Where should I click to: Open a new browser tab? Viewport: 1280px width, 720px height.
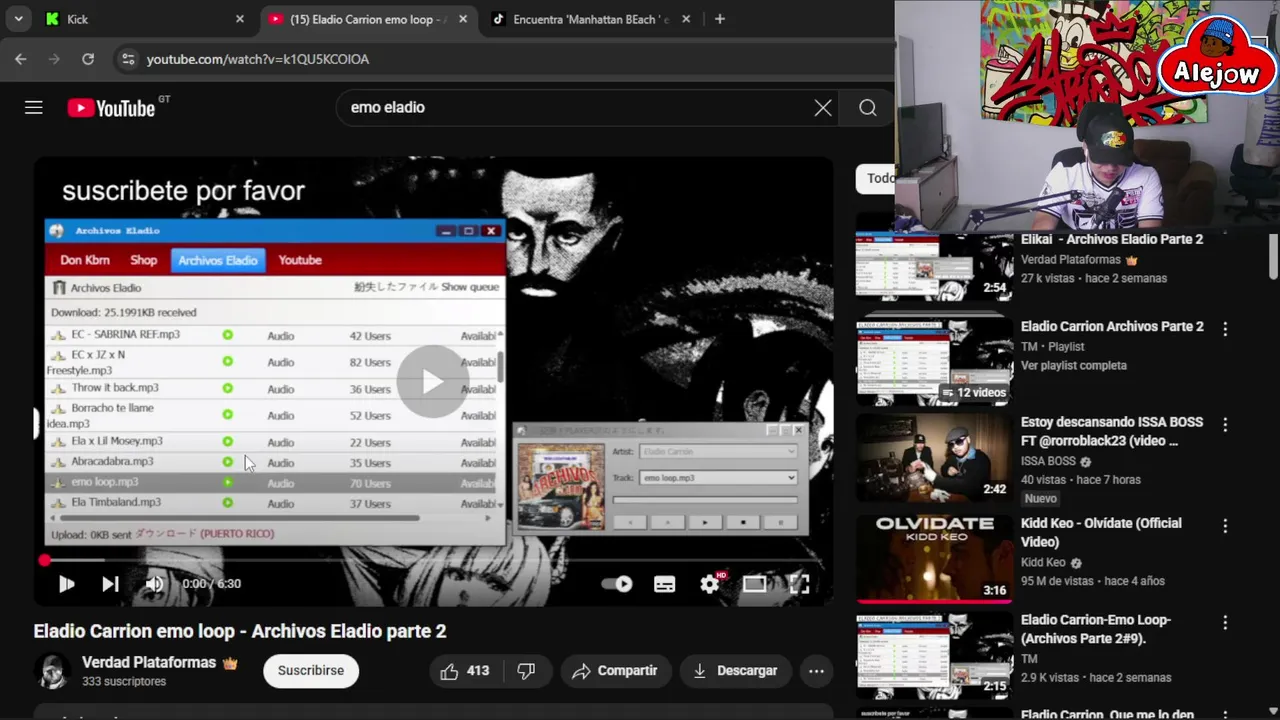(720, 19)
